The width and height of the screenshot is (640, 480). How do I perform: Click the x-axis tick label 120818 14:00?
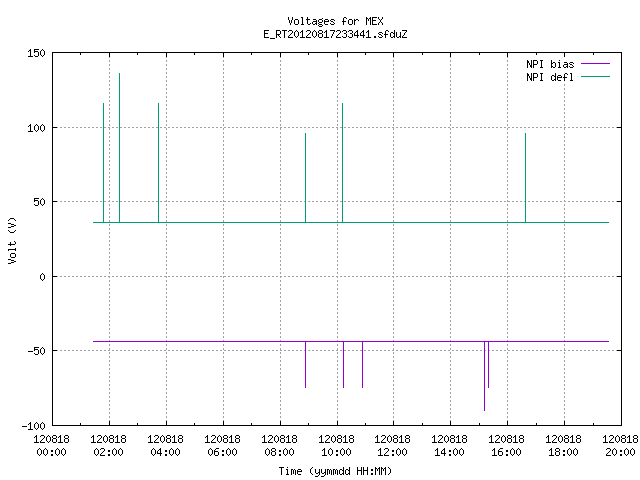[449, 446]
